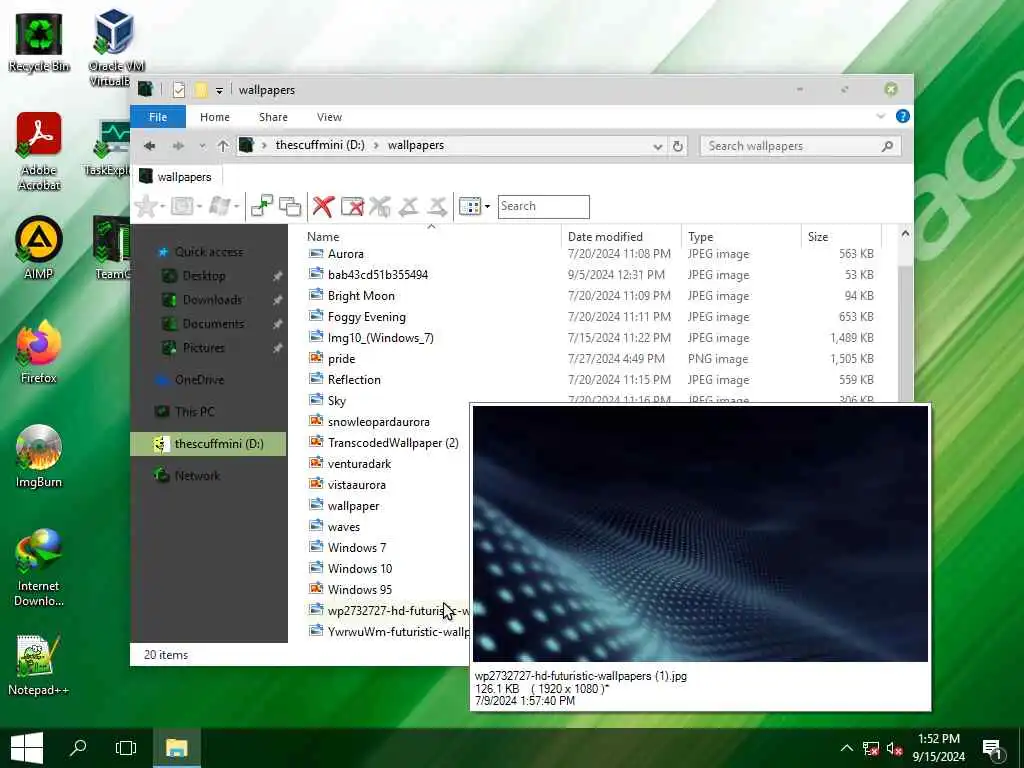This screenshot has height=768, width=1024.
Task: Click the properties checkmark icon in title bar
Action: click(178, 90)
